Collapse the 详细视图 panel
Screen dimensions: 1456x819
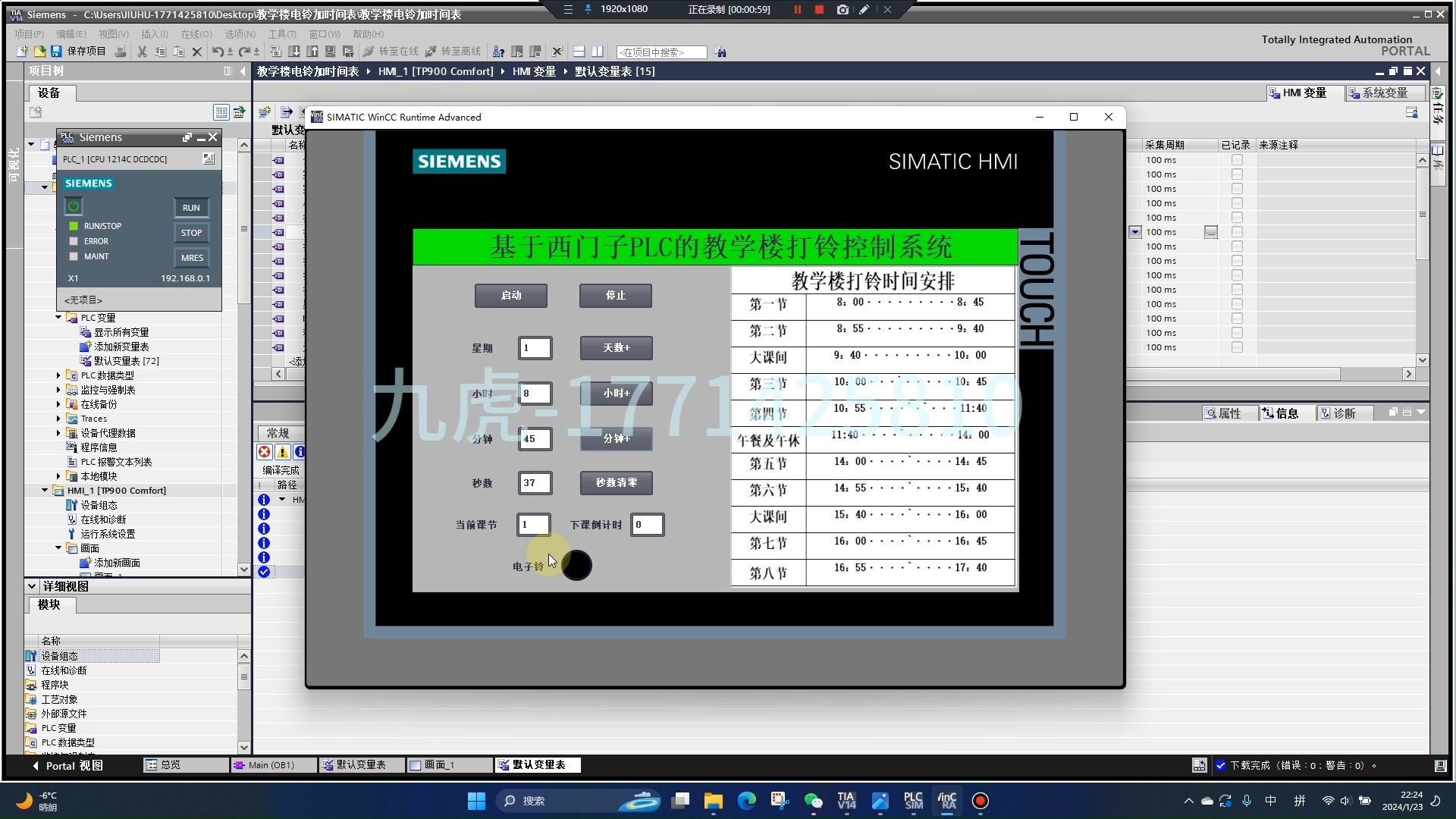[x=32, y=586]
